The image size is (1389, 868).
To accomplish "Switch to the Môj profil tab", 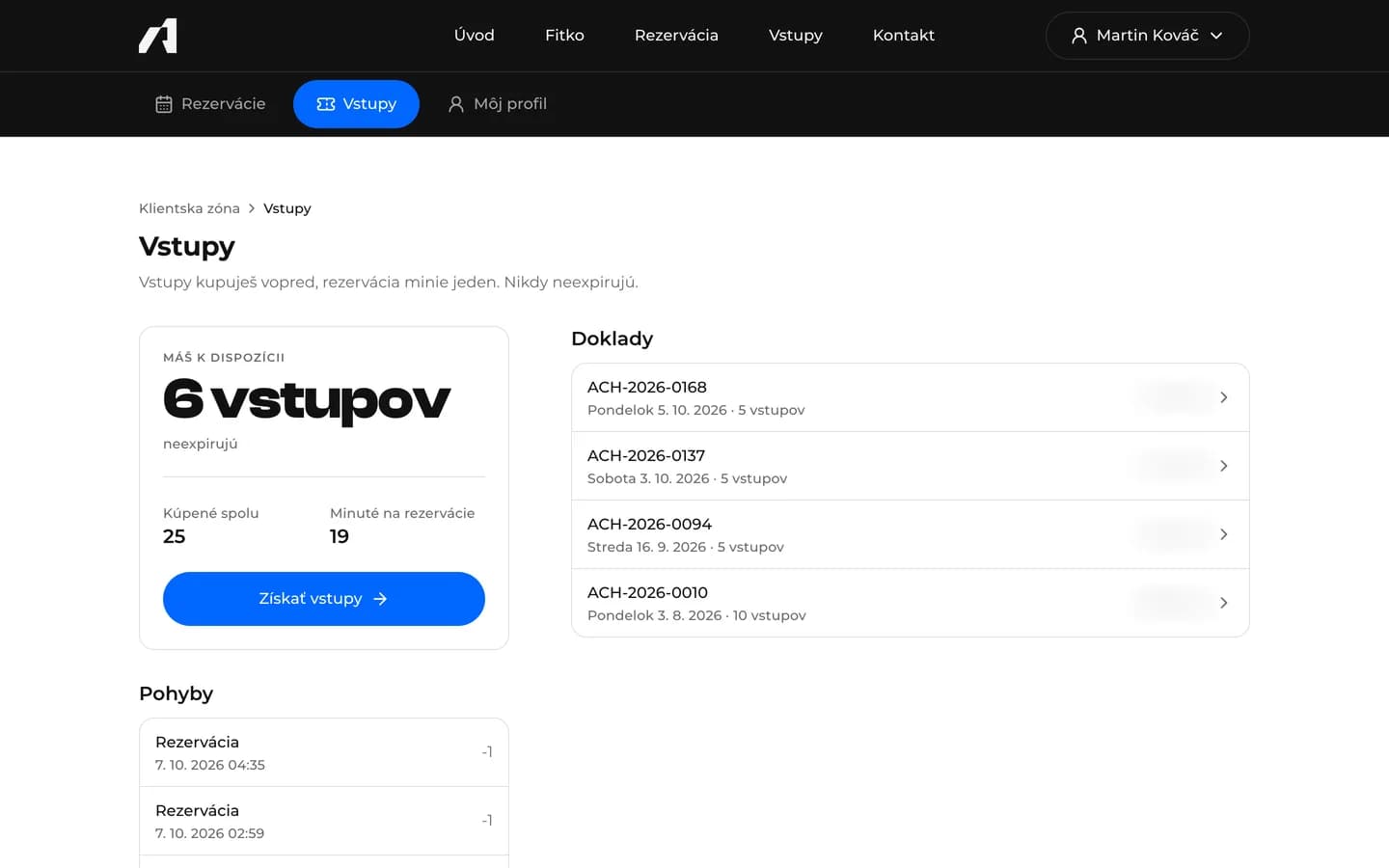I will [497, 104].
